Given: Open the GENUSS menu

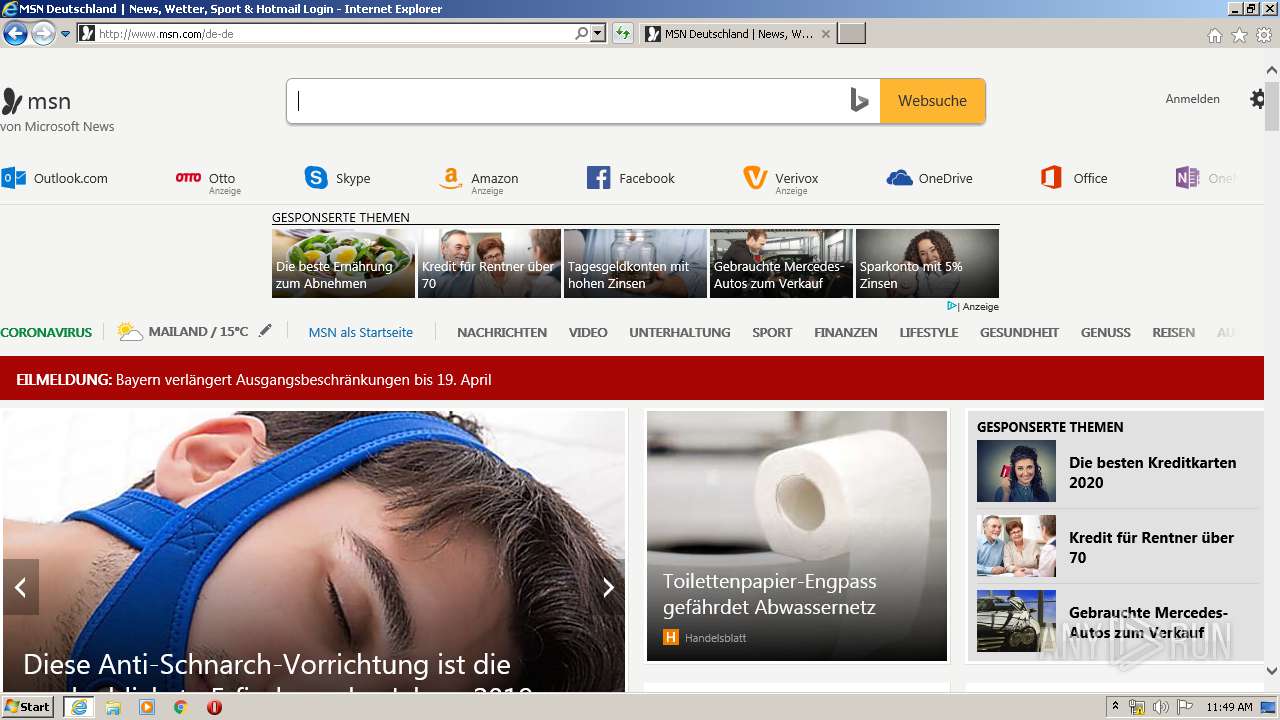Looking at the screenshot, I should [1106, 332].
